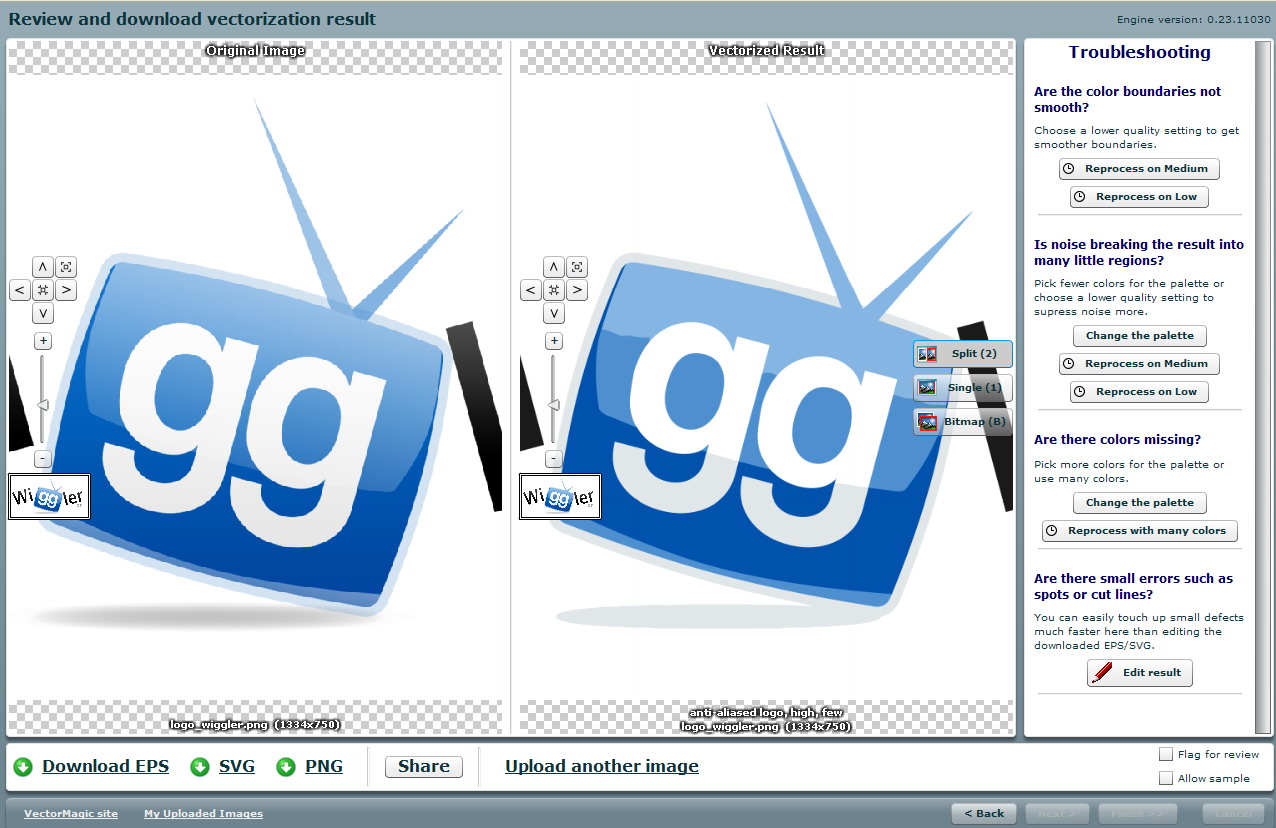Click the Review and download vectorization result title

click(x=193, y=19)
